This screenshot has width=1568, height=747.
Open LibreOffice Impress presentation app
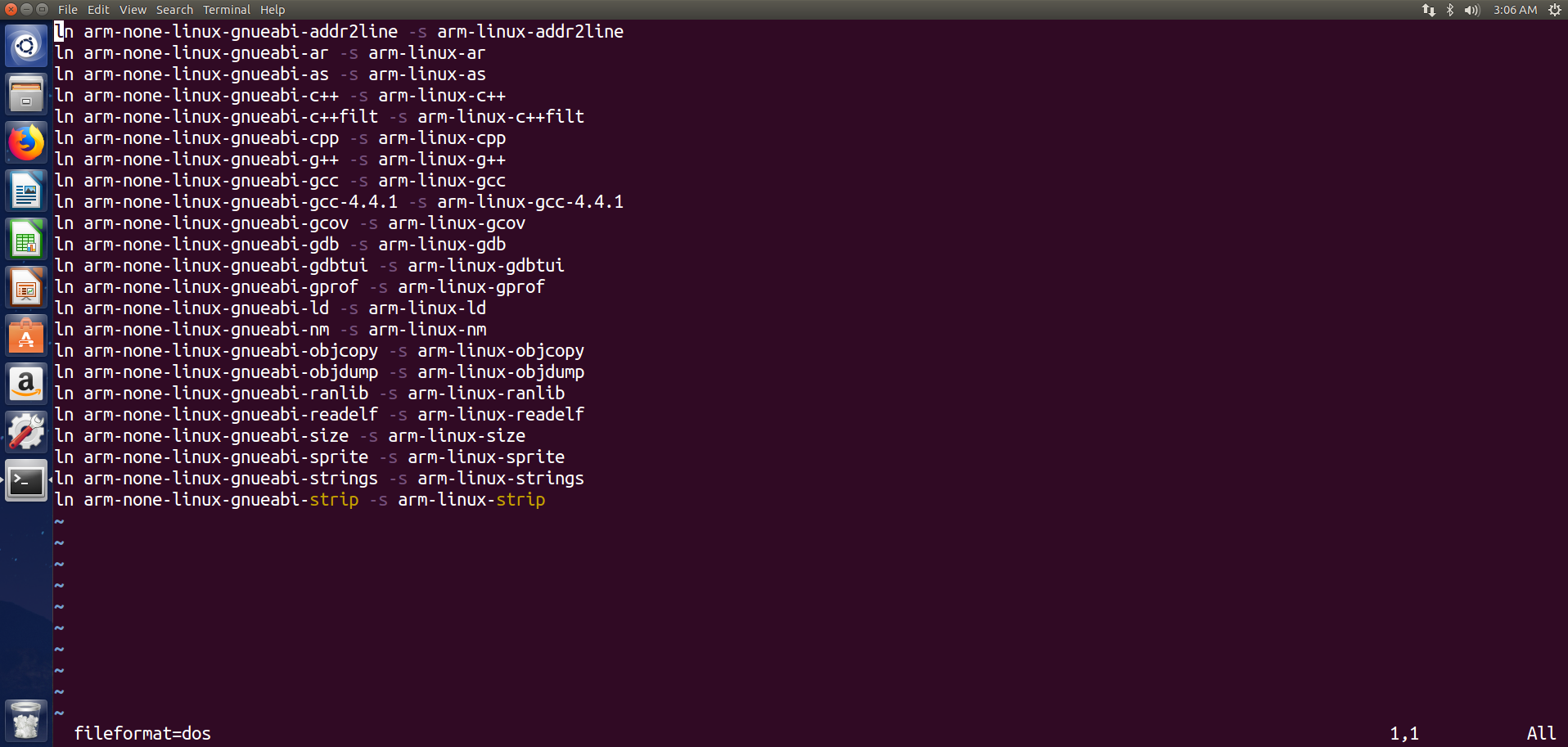click(26, 288)
